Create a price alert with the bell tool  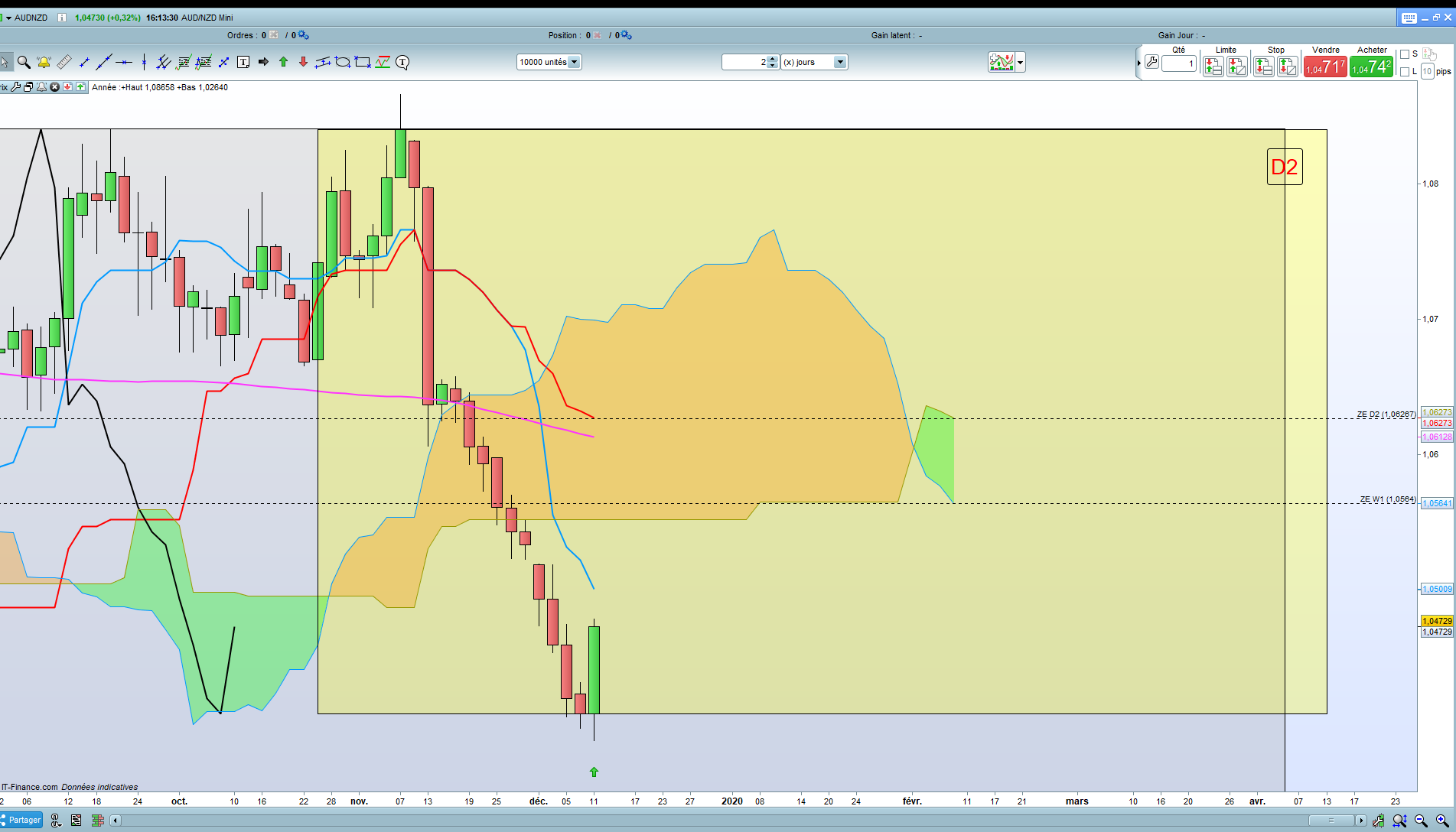coord(44,62)
